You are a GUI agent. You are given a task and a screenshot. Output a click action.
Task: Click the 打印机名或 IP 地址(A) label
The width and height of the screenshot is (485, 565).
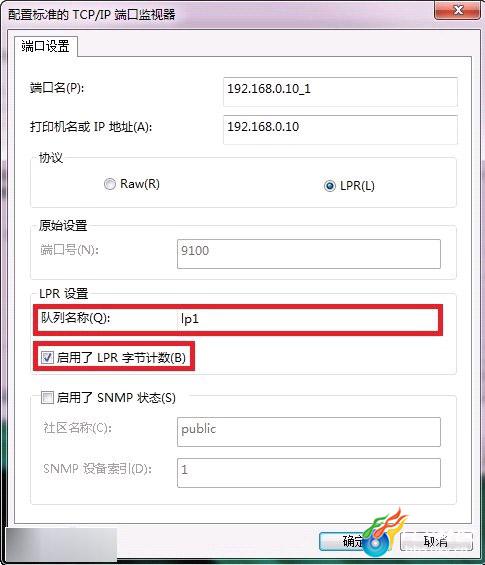pyautogui.click(x=91, y=127)
